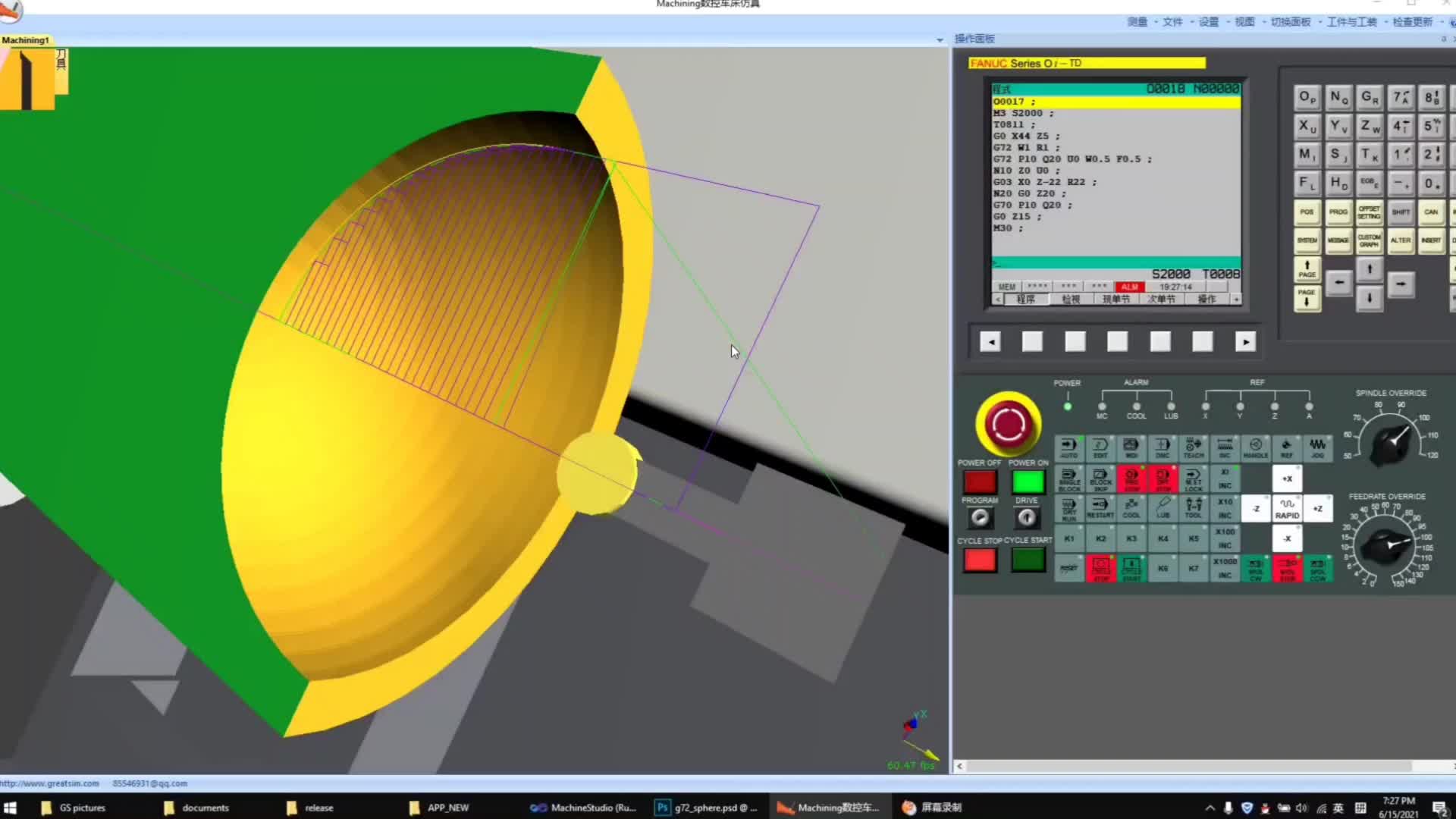
Task: Toggle M.S.T LOCK key
Action: [x=1194, y=479]
